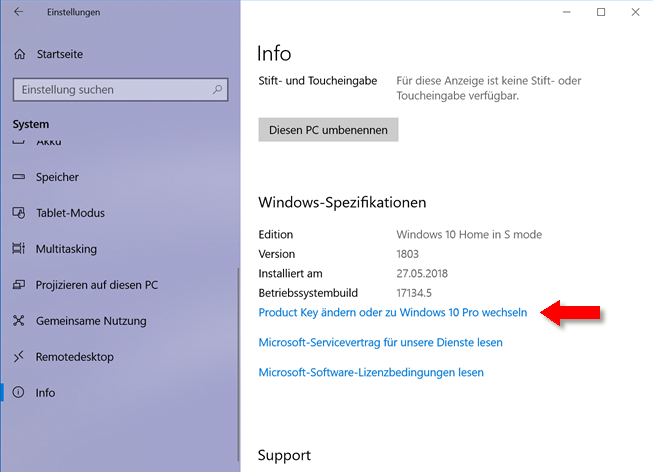Click Diesen PC umbenennen button
653x472 pixels.
click(328, 130)
